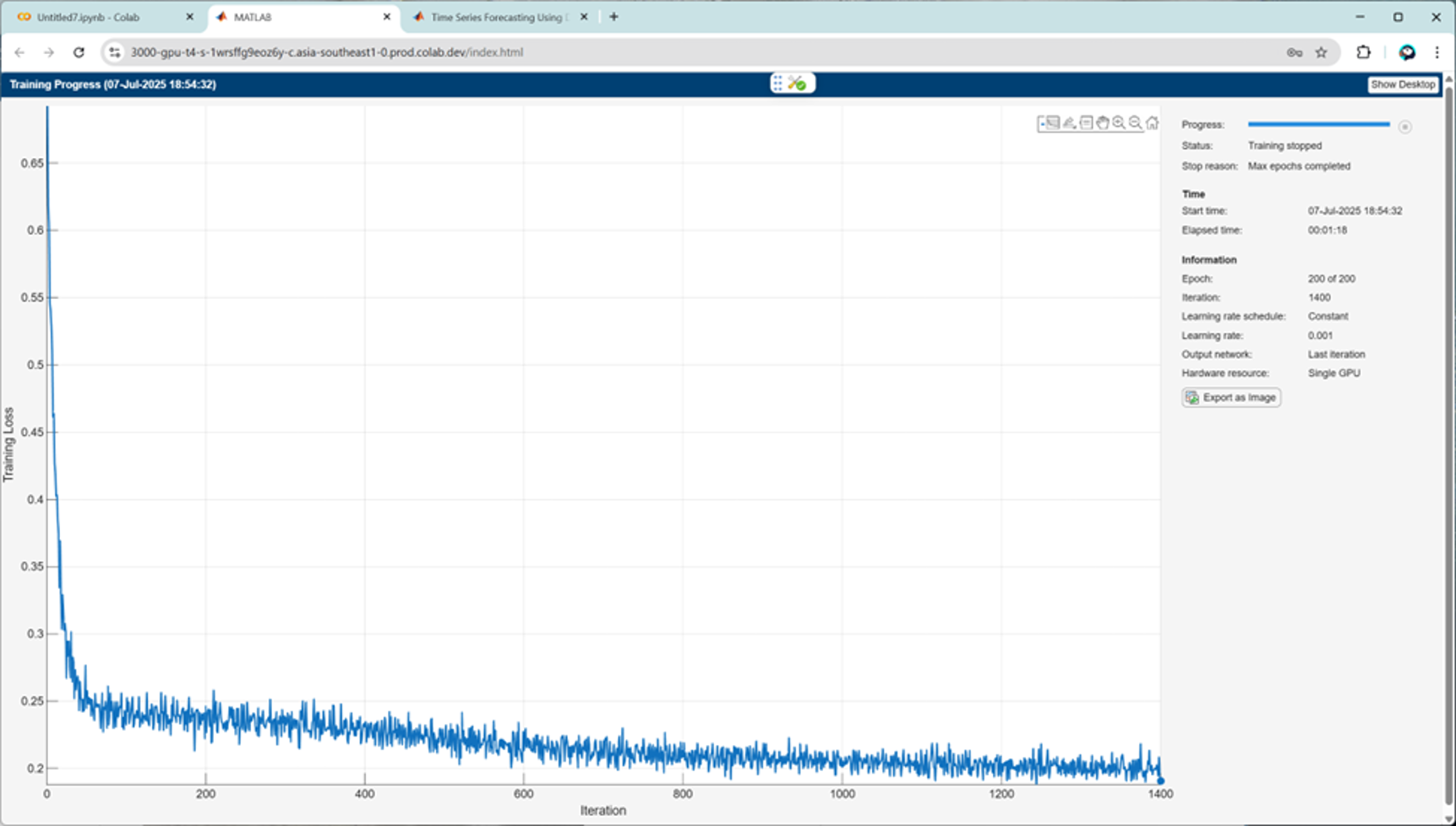This screenshot has height=826, width=1456.
Task: Select the pan hand tool
Action: (1103, 123)
